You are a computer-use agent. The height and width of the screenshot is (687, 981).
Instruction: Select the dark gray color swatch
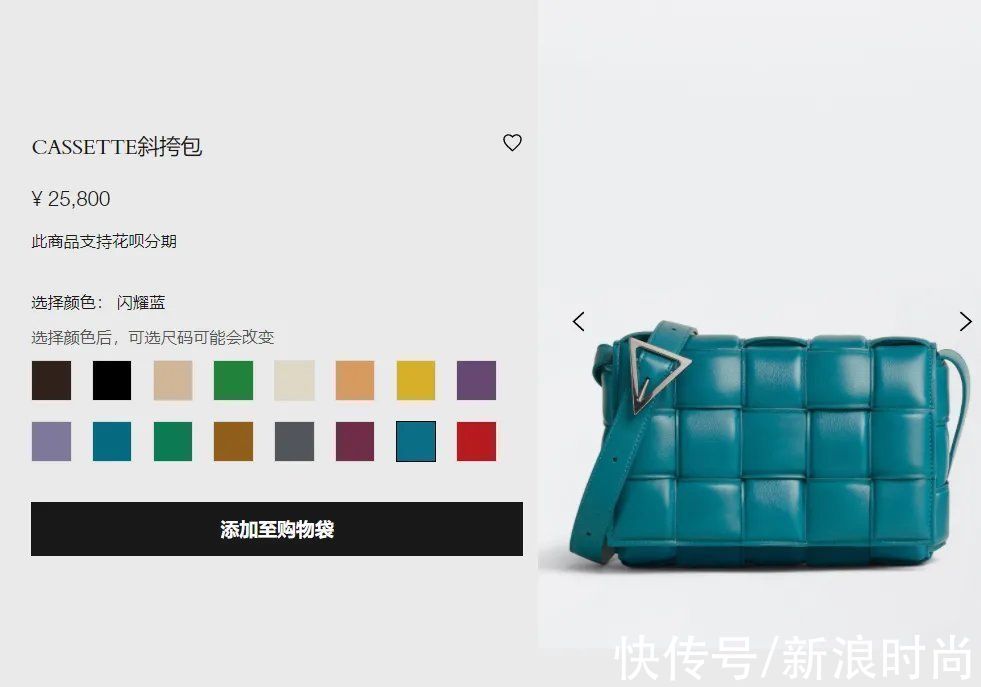pyautogui.click(x=294, y=441)
